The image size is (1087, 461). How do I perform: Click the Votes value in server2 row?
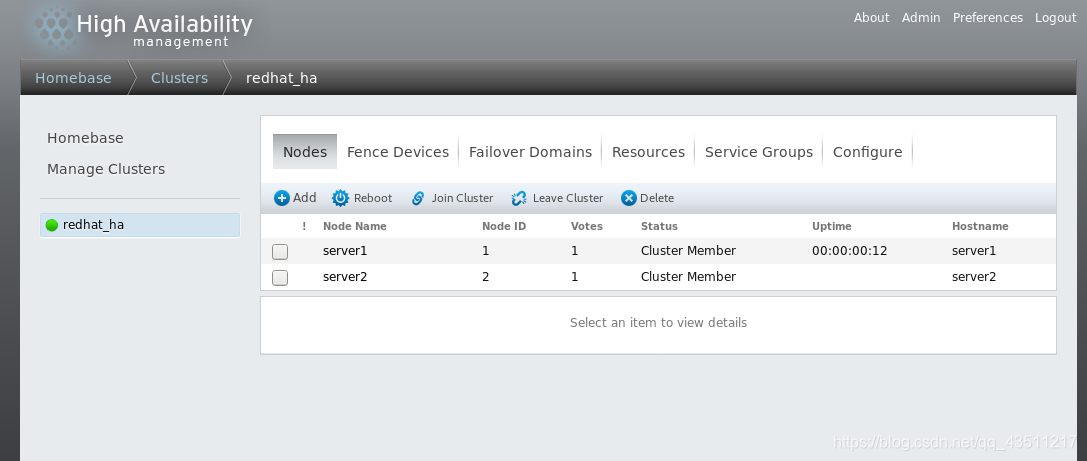575,277
